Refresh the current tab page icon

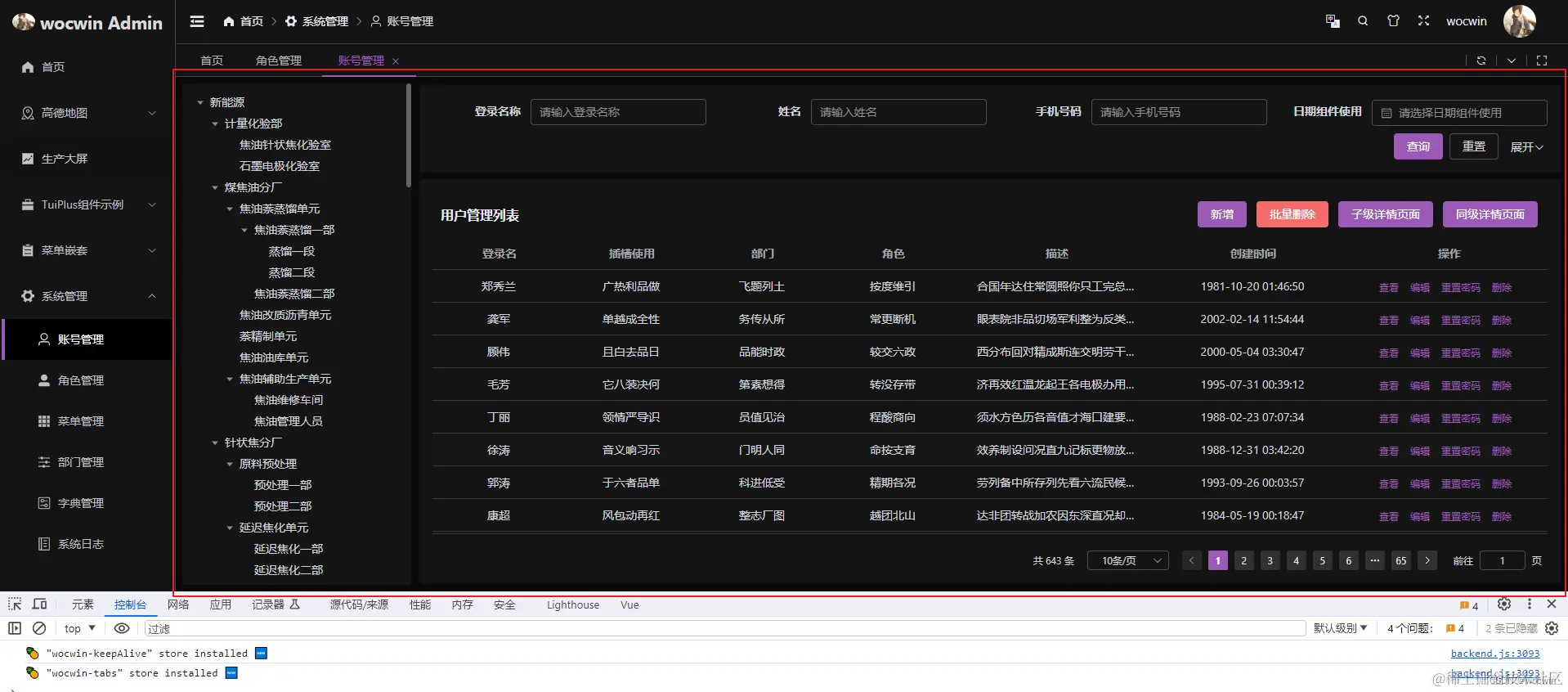pos(1481,61)
